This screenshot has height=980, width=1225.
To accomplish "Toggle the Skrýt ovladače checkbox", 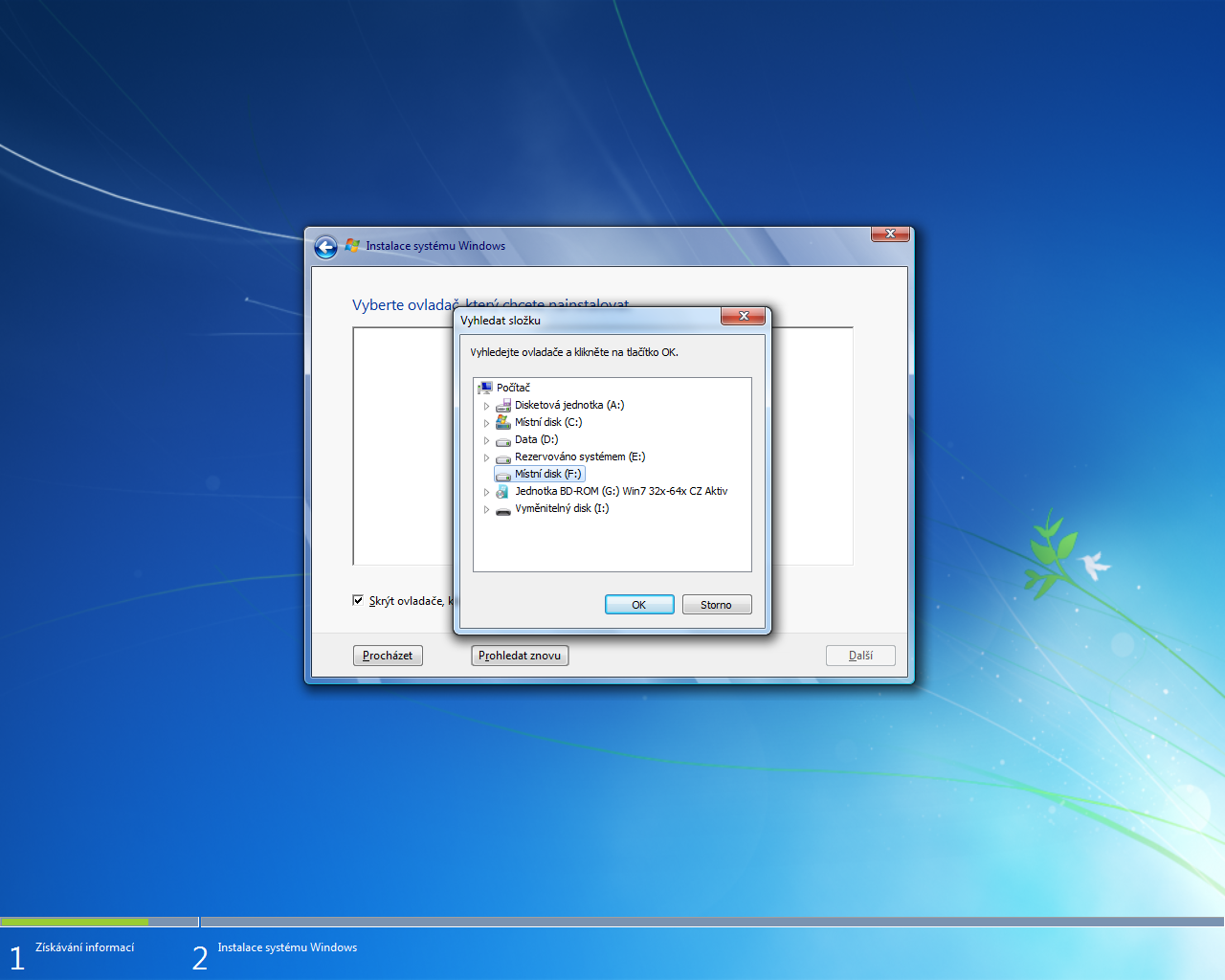I will coord(358,600).
